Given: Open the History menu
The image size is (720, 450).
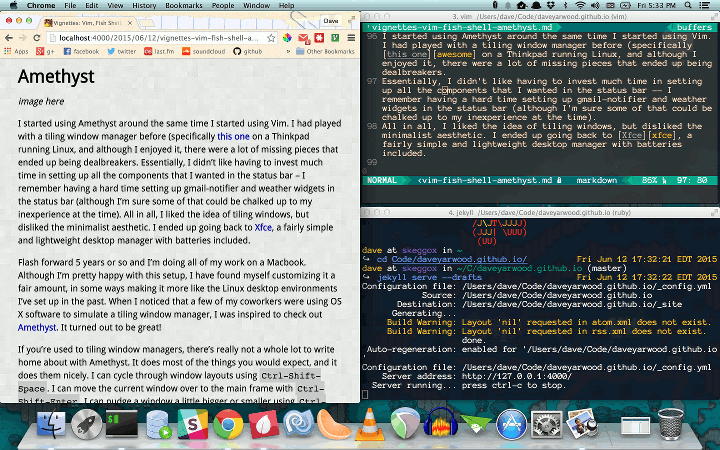Looking at the screenshot, I should point(144,6).
